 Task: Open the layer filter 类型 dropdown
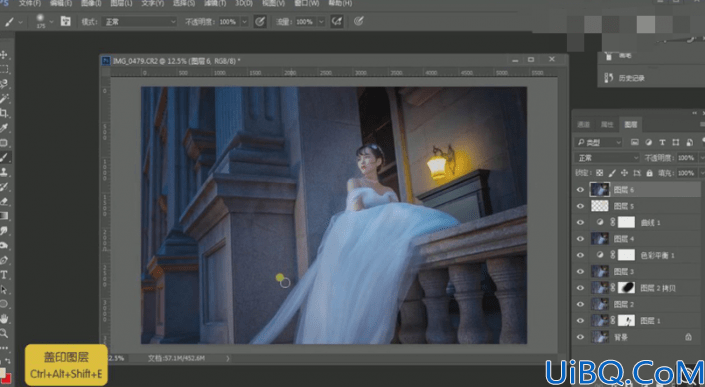click(598, 142)
